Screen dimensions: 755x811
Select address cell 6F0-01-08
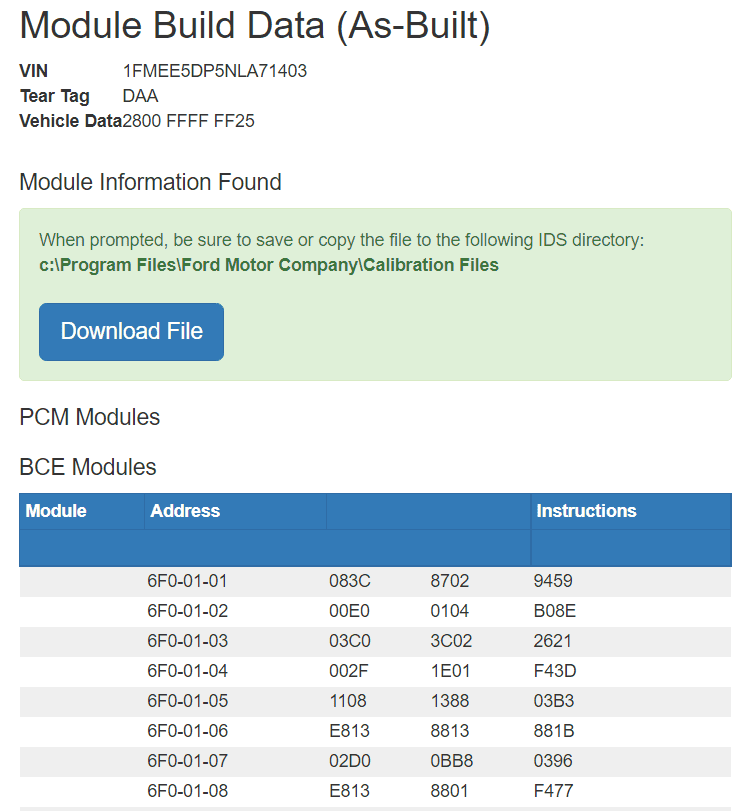click(x=187, y=791)
